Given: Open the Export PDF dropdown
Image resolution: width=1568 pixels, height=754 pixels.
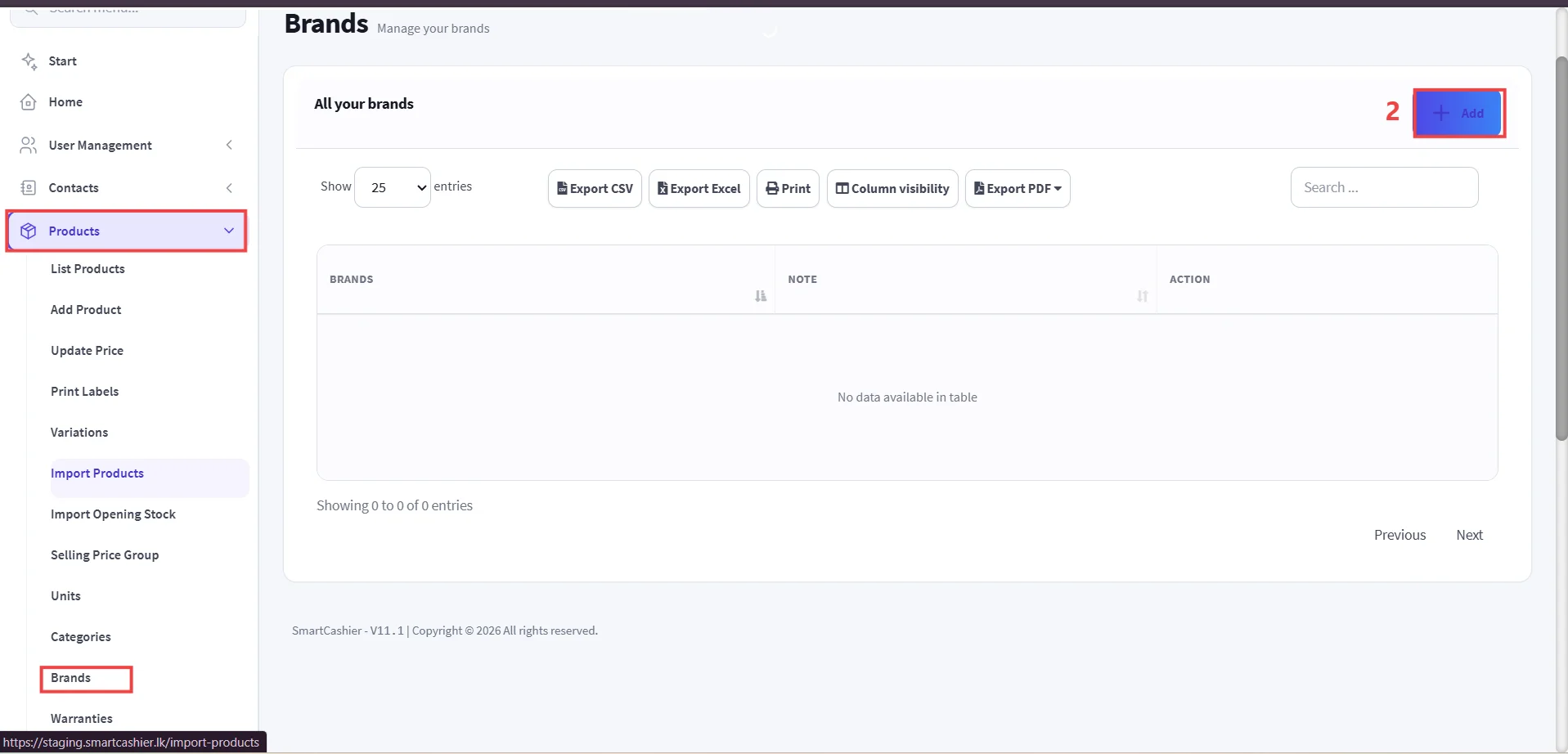Looking at the screenshot, I should [1018, 188].
